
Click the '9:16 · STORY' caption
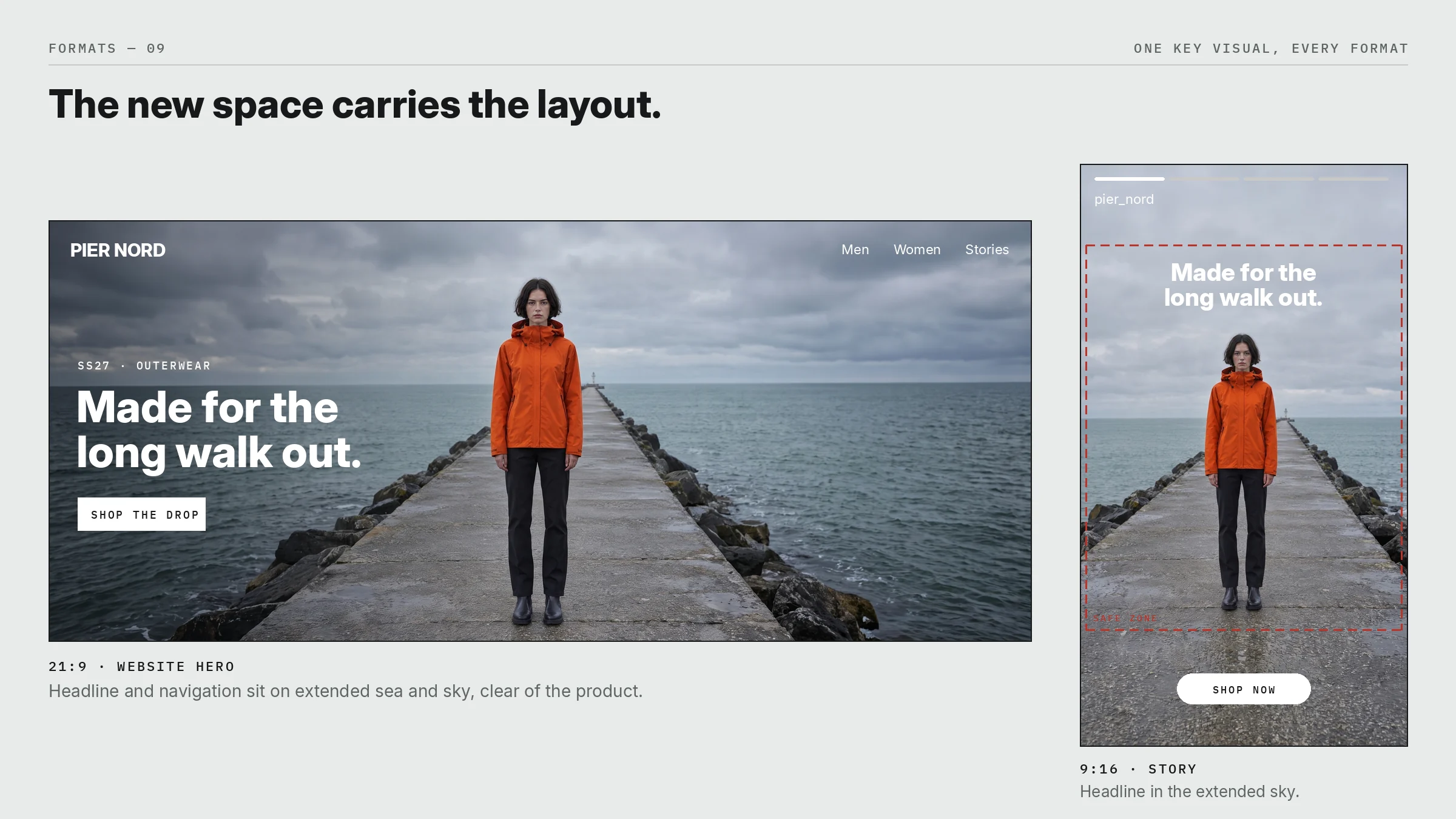coord(1138,769)
